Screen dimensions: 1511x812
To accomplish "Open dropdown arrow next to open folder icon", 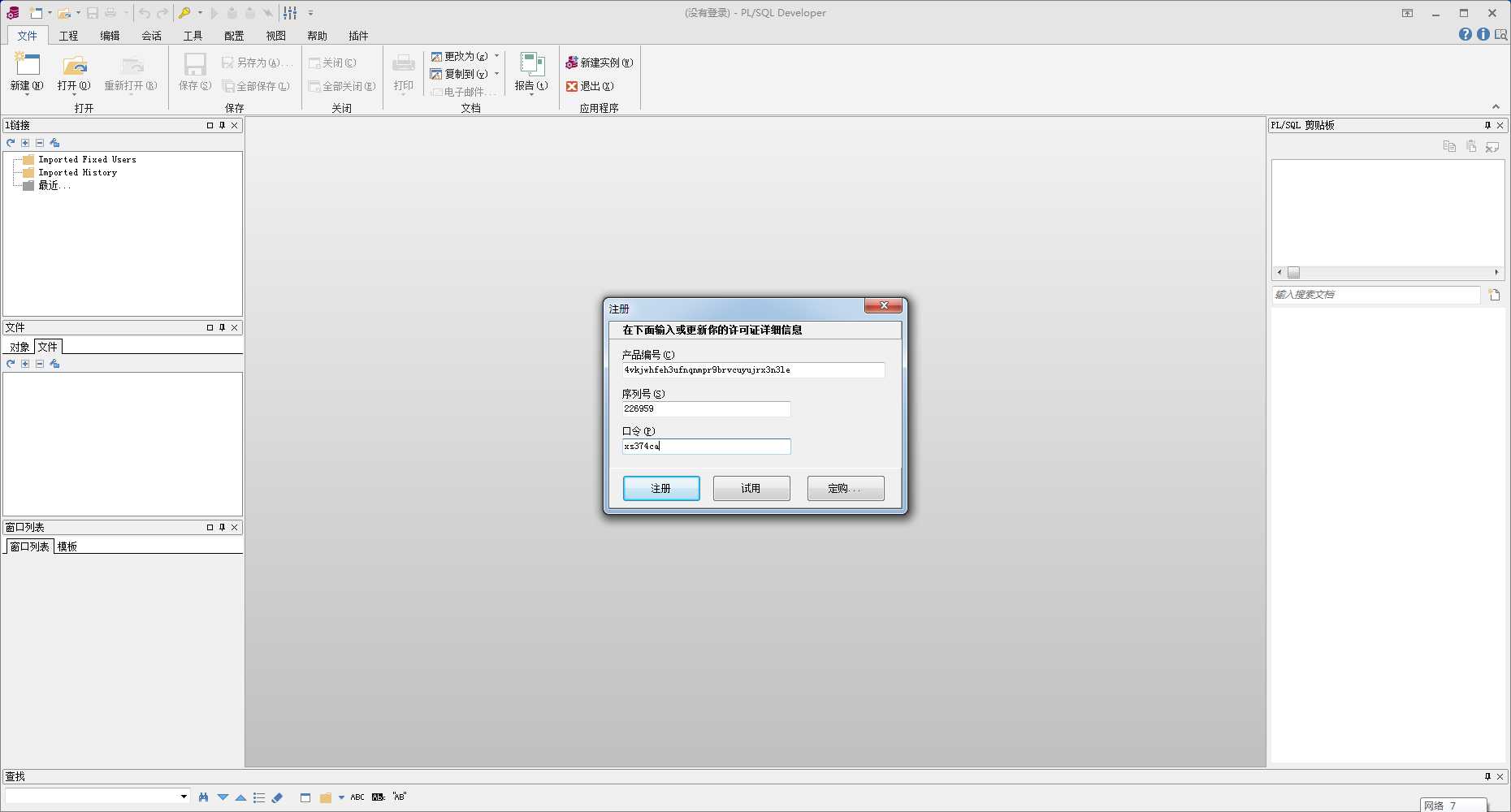I will pos(78,13).
